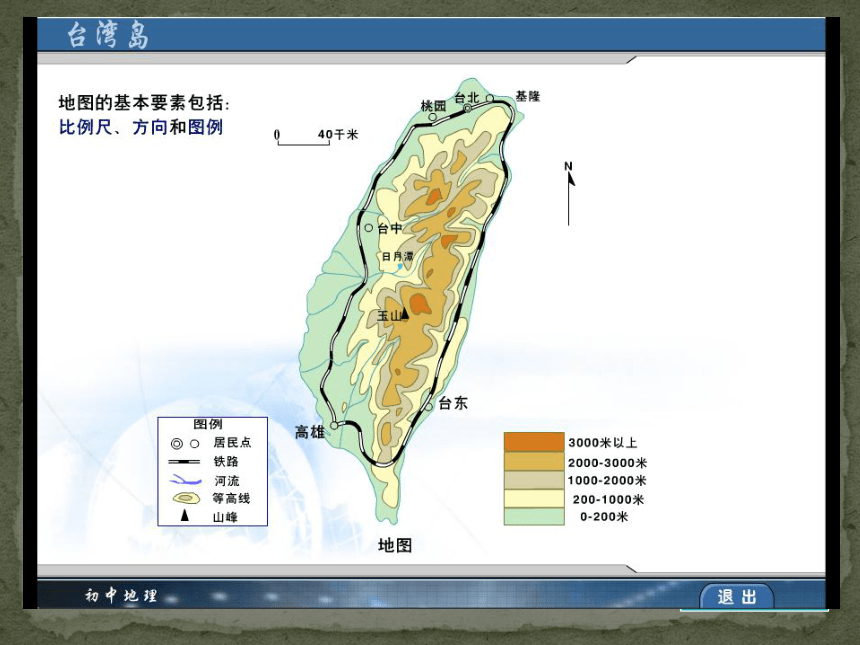Click the 台东 city name label
This screenshot has width=860, height=645.
click(x=453, y=403)
